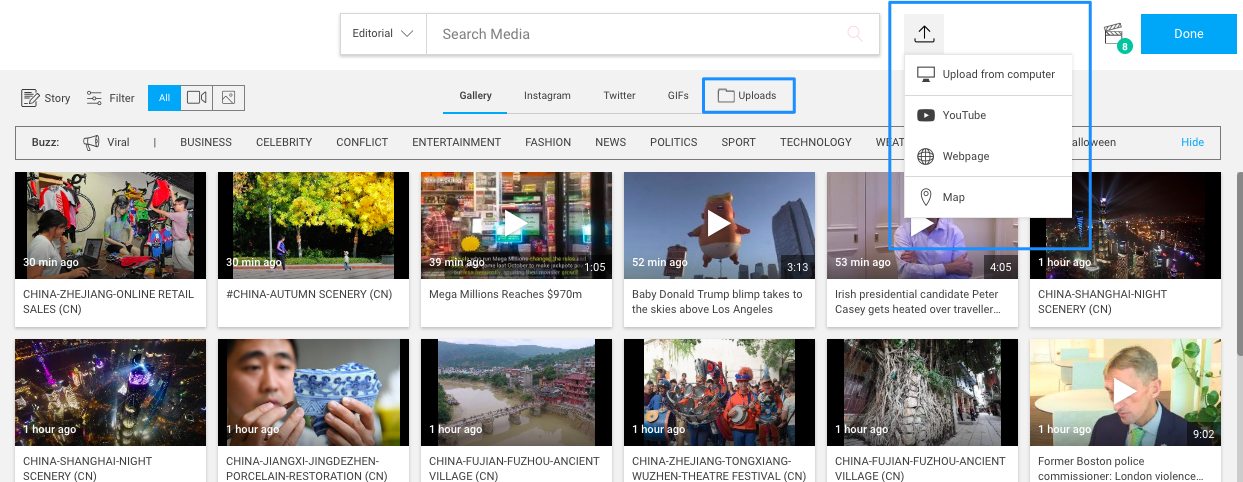Click the green 8 badge on storyboard
Image resolution: width=1243 pixels, height=482 pixels.
coord(1125,46)
